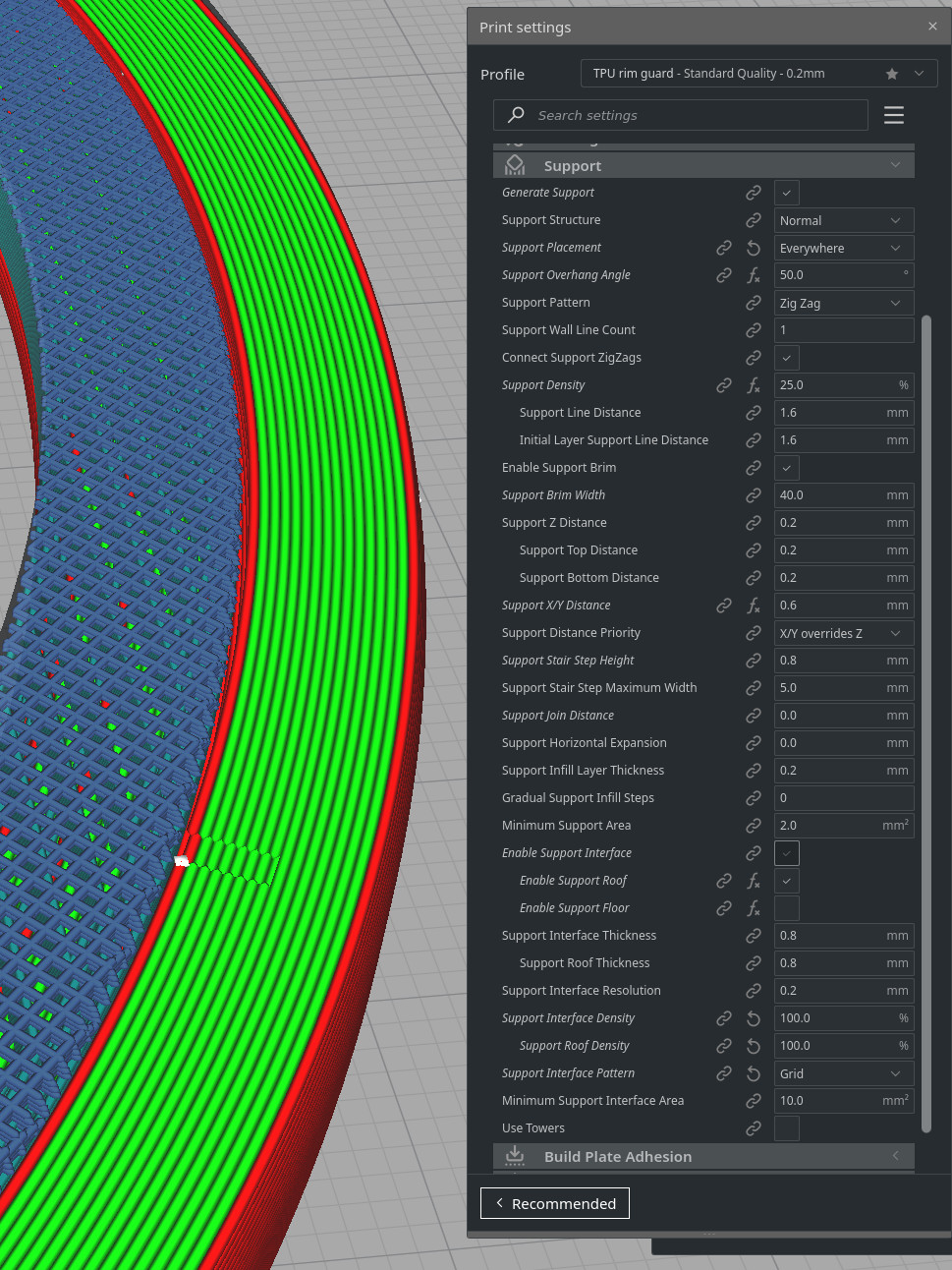952x1270 pixels.
Task: Click the reset arrow for Support Placement
Action: (754, 248)
